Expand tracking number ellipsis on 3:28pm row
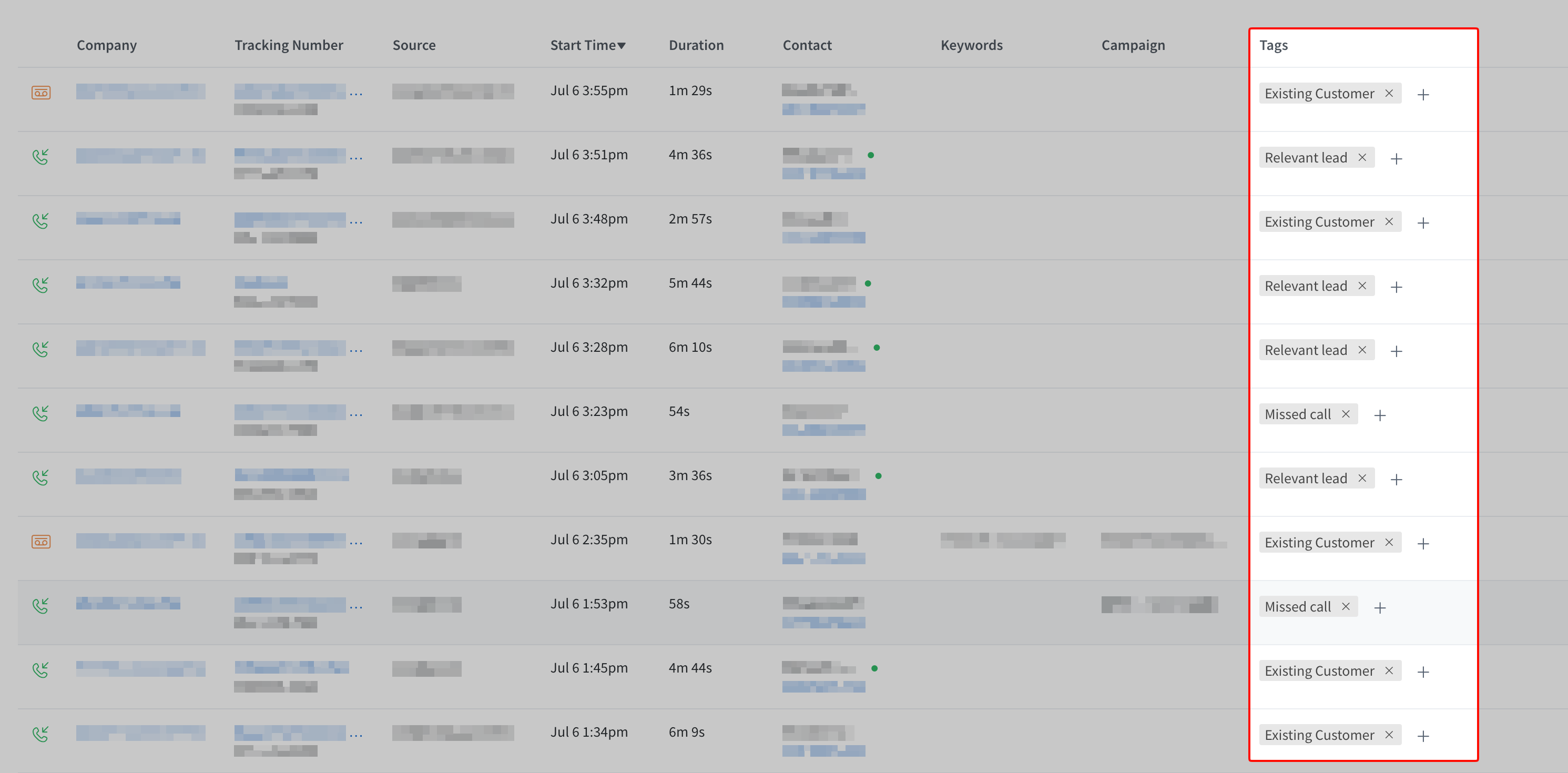The width and height of the screenshot is (1568, 773). coord(356,351)
